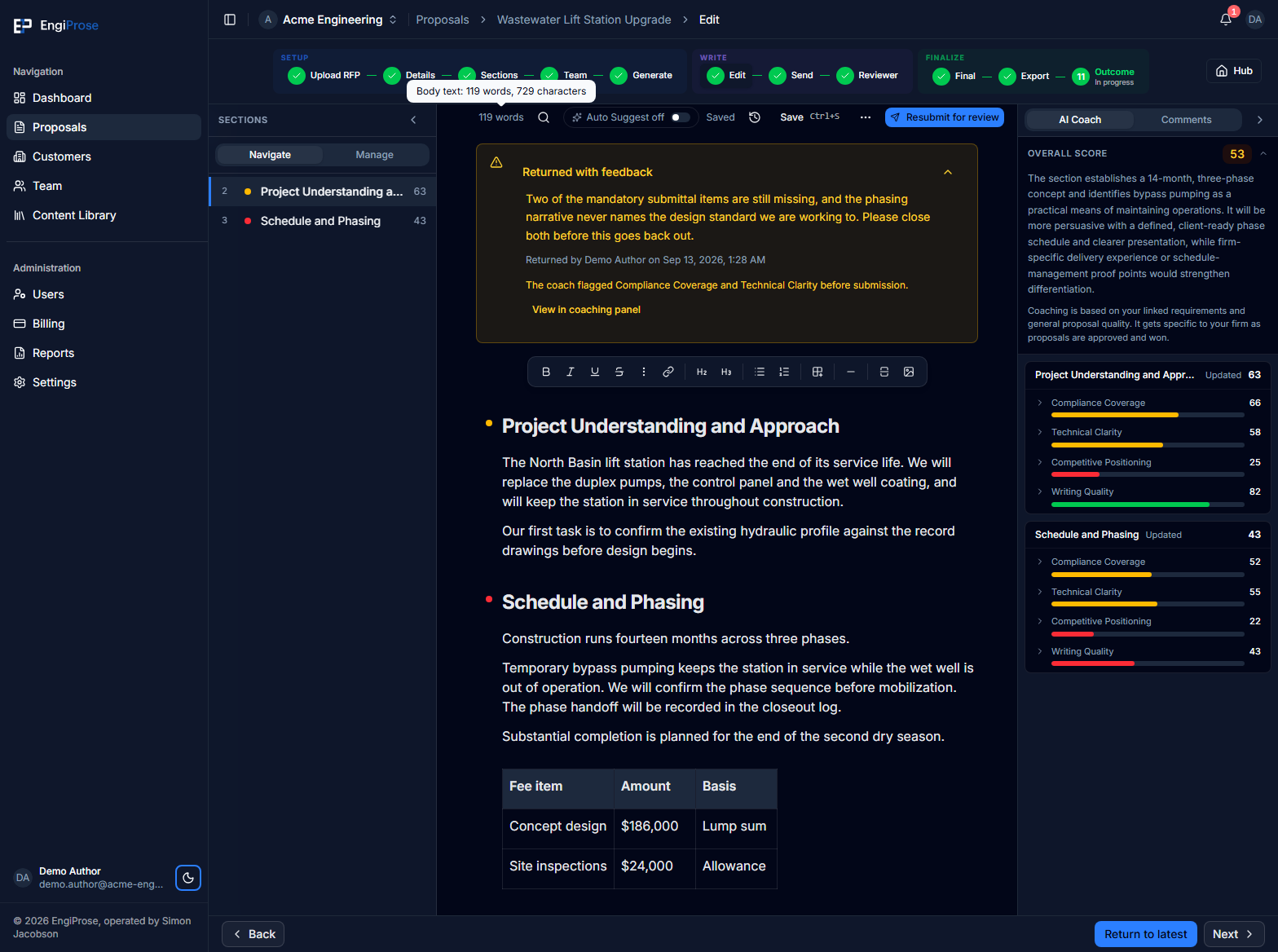Viewport: 1278px width, 952px height.
Task: Open the more options ellipsis next to Save
Action: pyautogui.click(x=866, y=117)
